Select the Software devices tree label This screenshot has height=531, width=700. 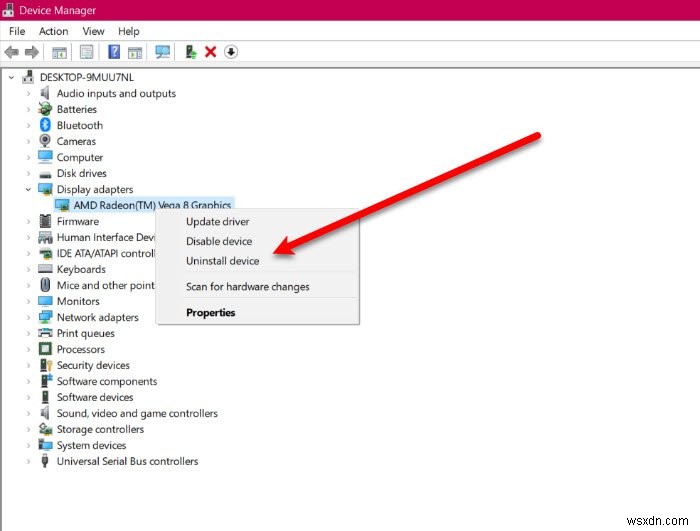pos(95,397)
